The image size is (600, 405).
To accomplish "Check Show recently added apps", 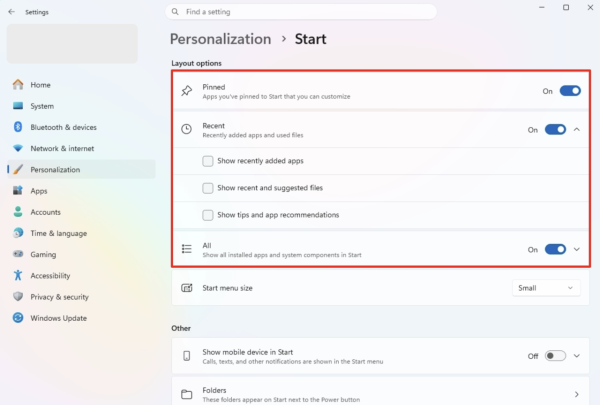I will 208,161.
